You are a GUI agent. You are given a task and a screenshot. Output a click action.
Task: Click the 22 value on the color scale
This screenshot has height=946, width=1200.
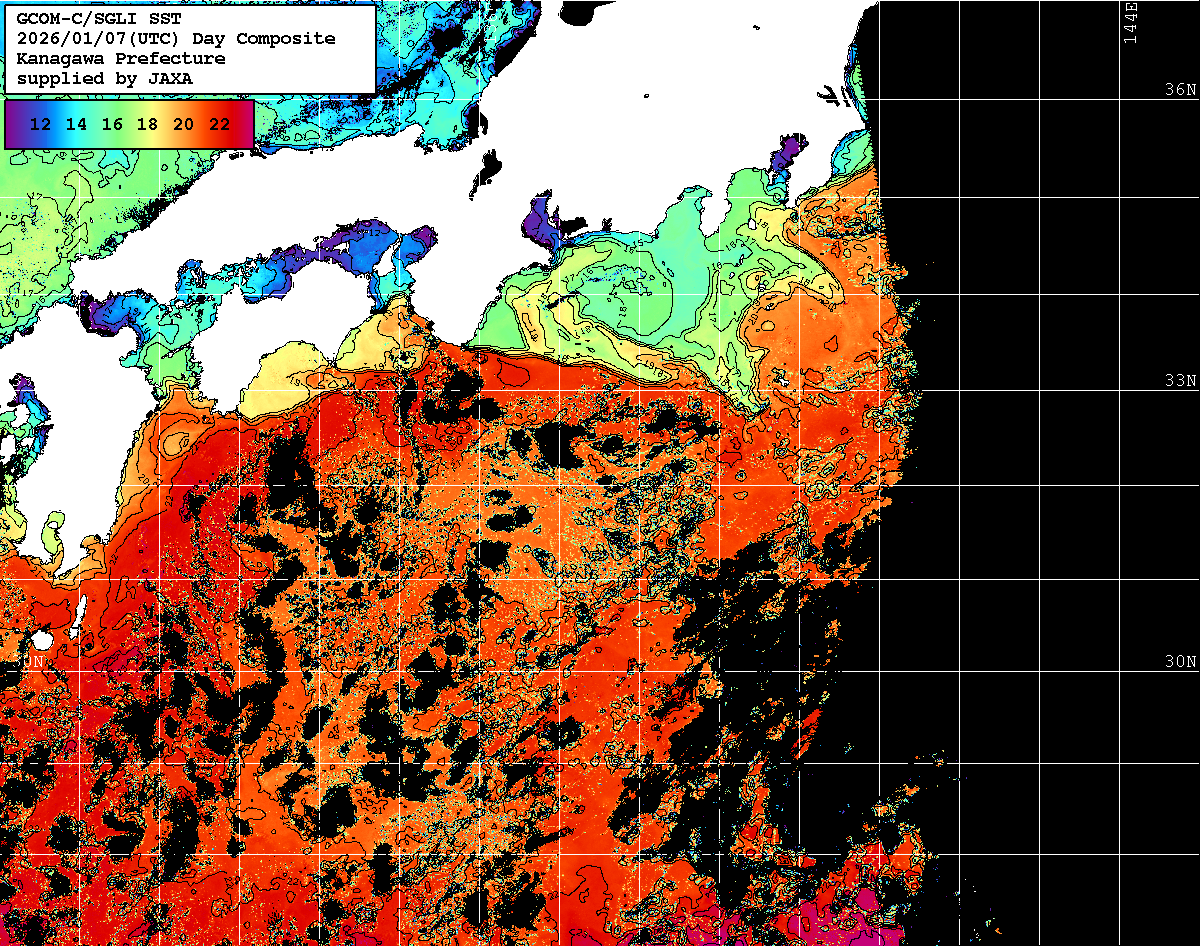pos(219,124)
